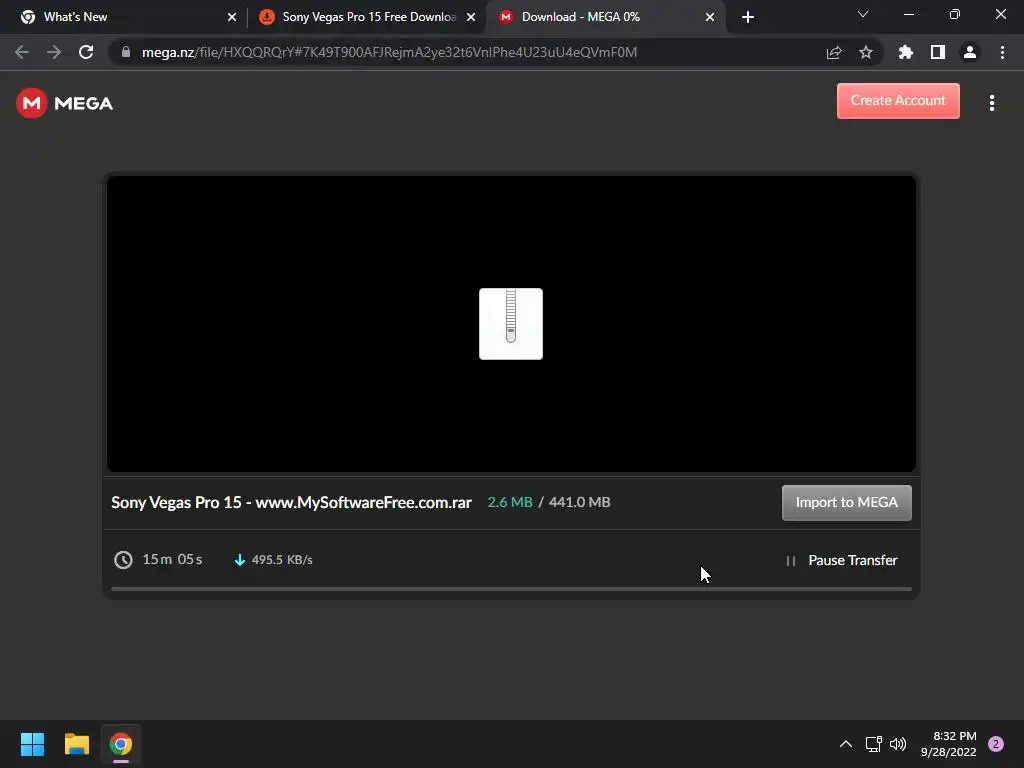The width and height of the screenshot is (1024, 768).
Task: Open the Windows Start menu
Action: [x=33, y=744]
